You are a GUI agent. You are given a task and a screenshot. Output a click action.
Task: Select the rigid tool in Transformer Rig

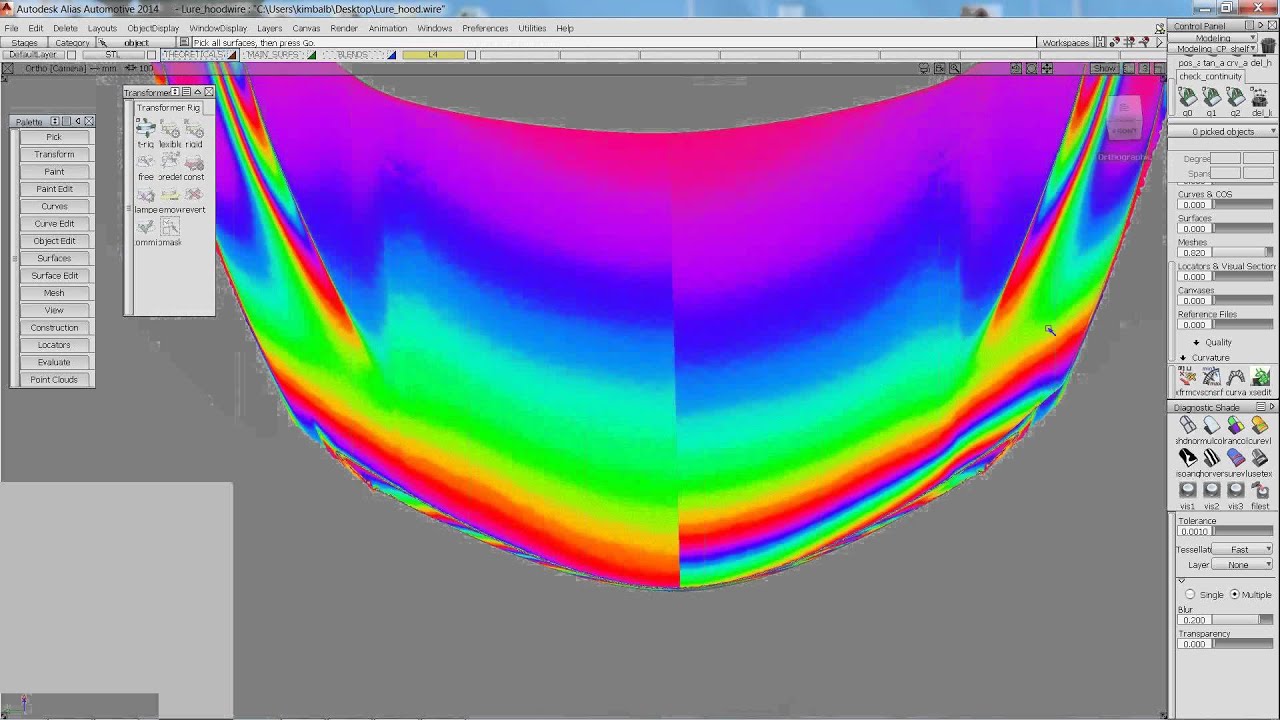coord(194,129)
